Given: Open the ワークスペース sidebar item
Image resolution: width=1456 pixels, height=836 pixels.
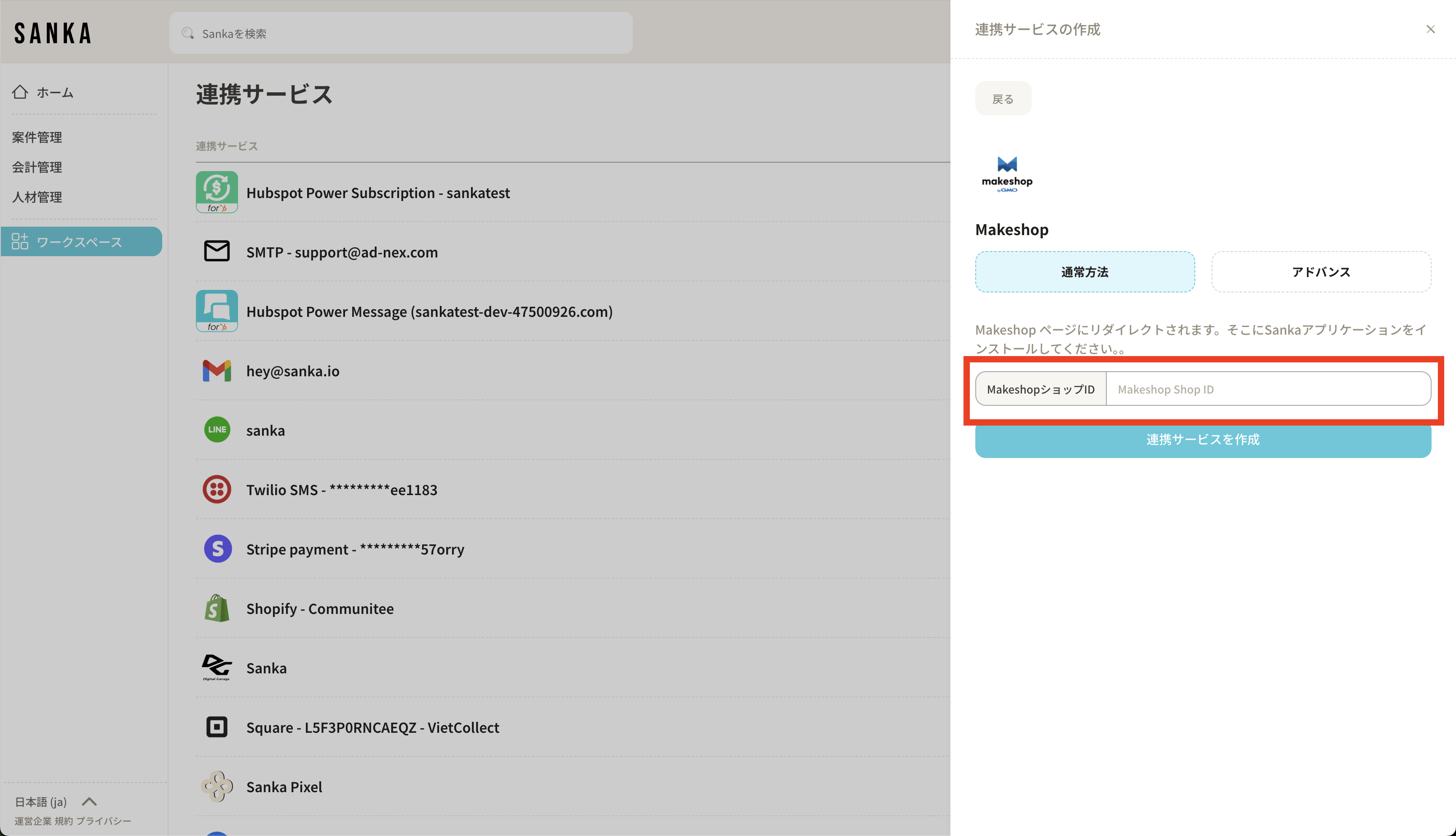Looking at the screenshot, I should [80, 242].
